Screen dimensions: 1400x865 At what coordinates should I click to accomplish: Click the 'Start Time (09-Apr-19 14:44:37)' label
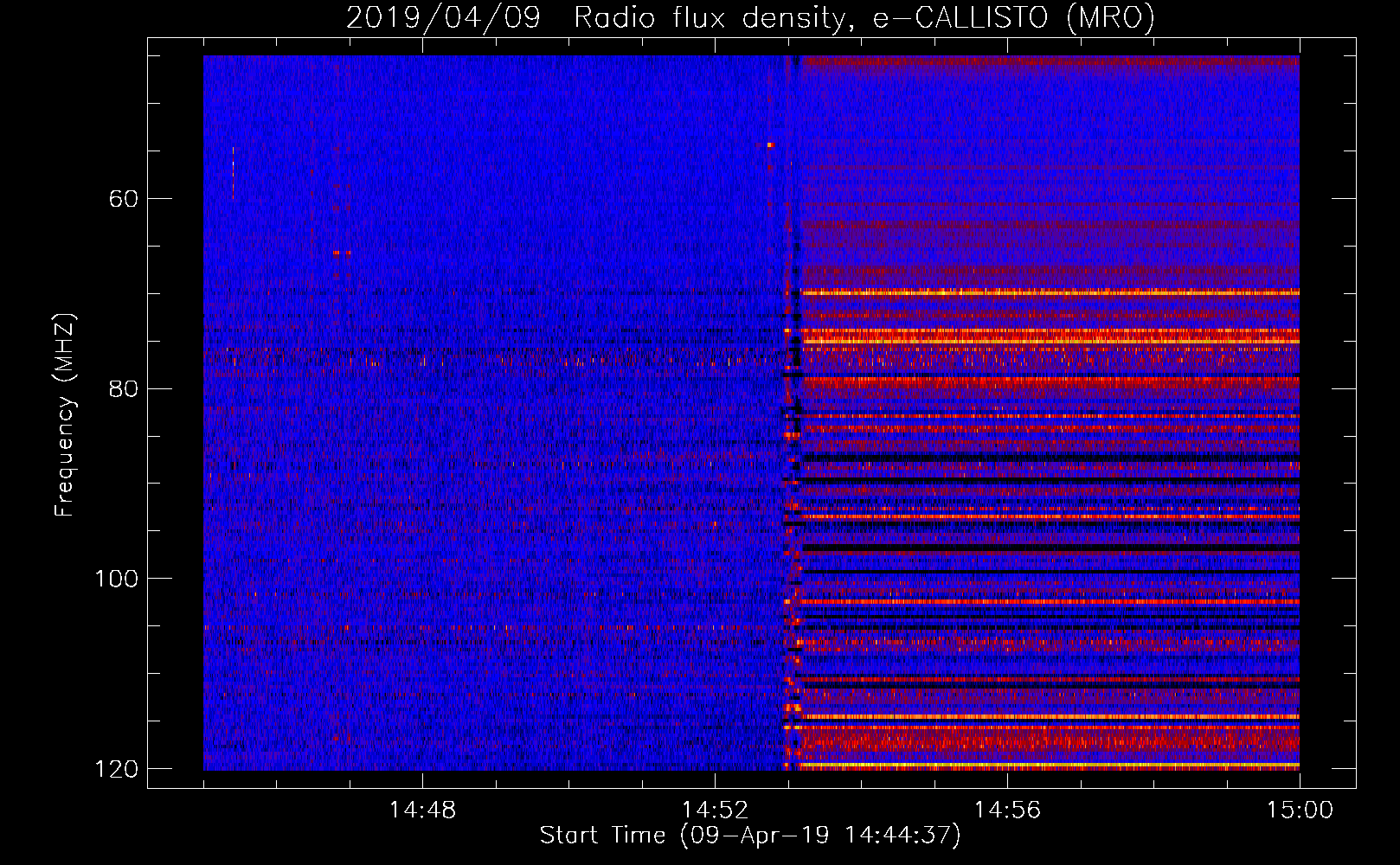(750, 835)
